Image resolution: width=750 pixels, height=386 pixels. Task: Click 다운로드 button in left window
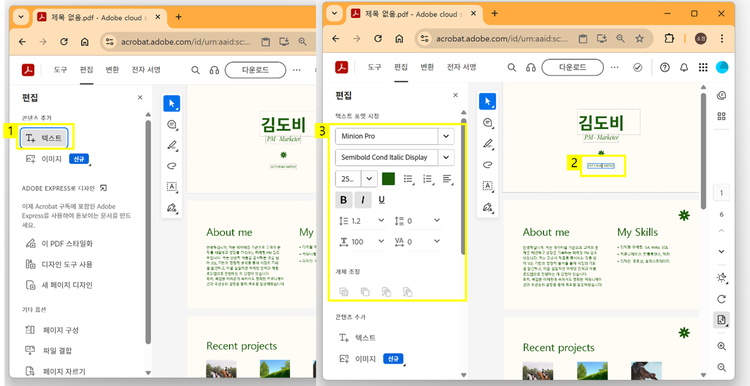pos(255,70)
